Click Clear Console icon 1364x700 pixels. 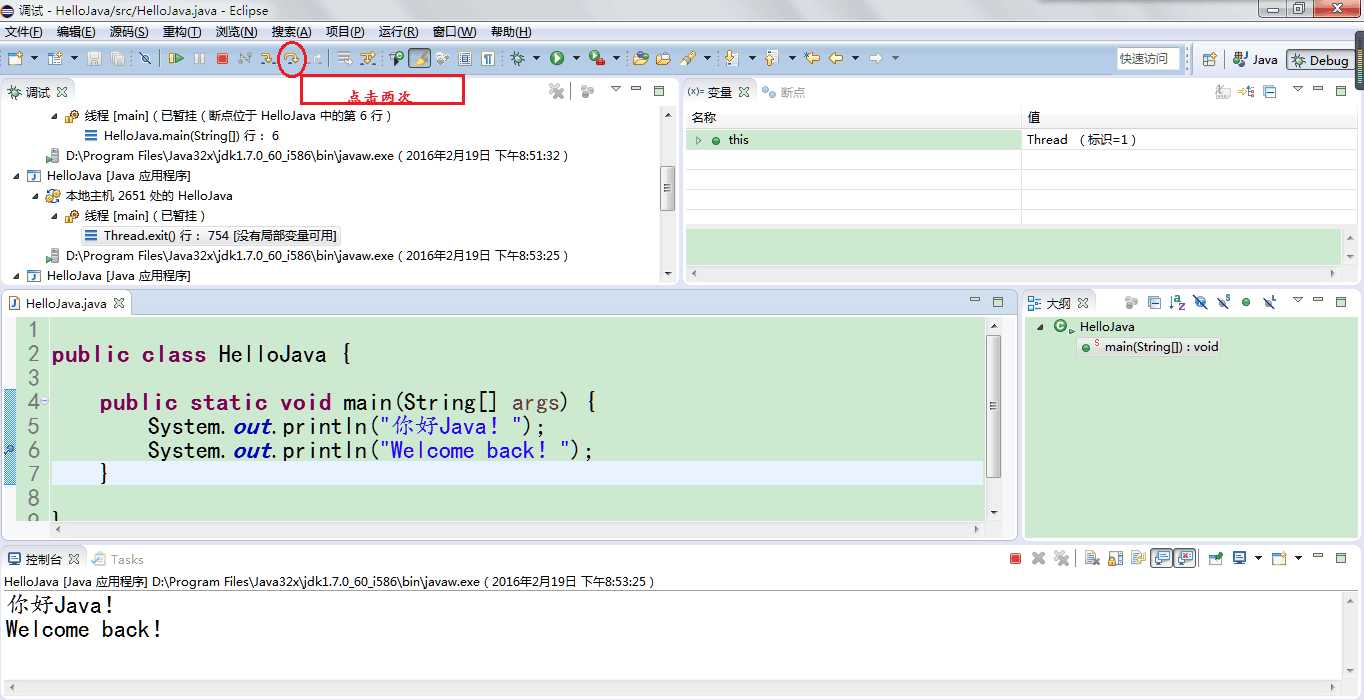pyautogui.click(x=1092, y=559)
